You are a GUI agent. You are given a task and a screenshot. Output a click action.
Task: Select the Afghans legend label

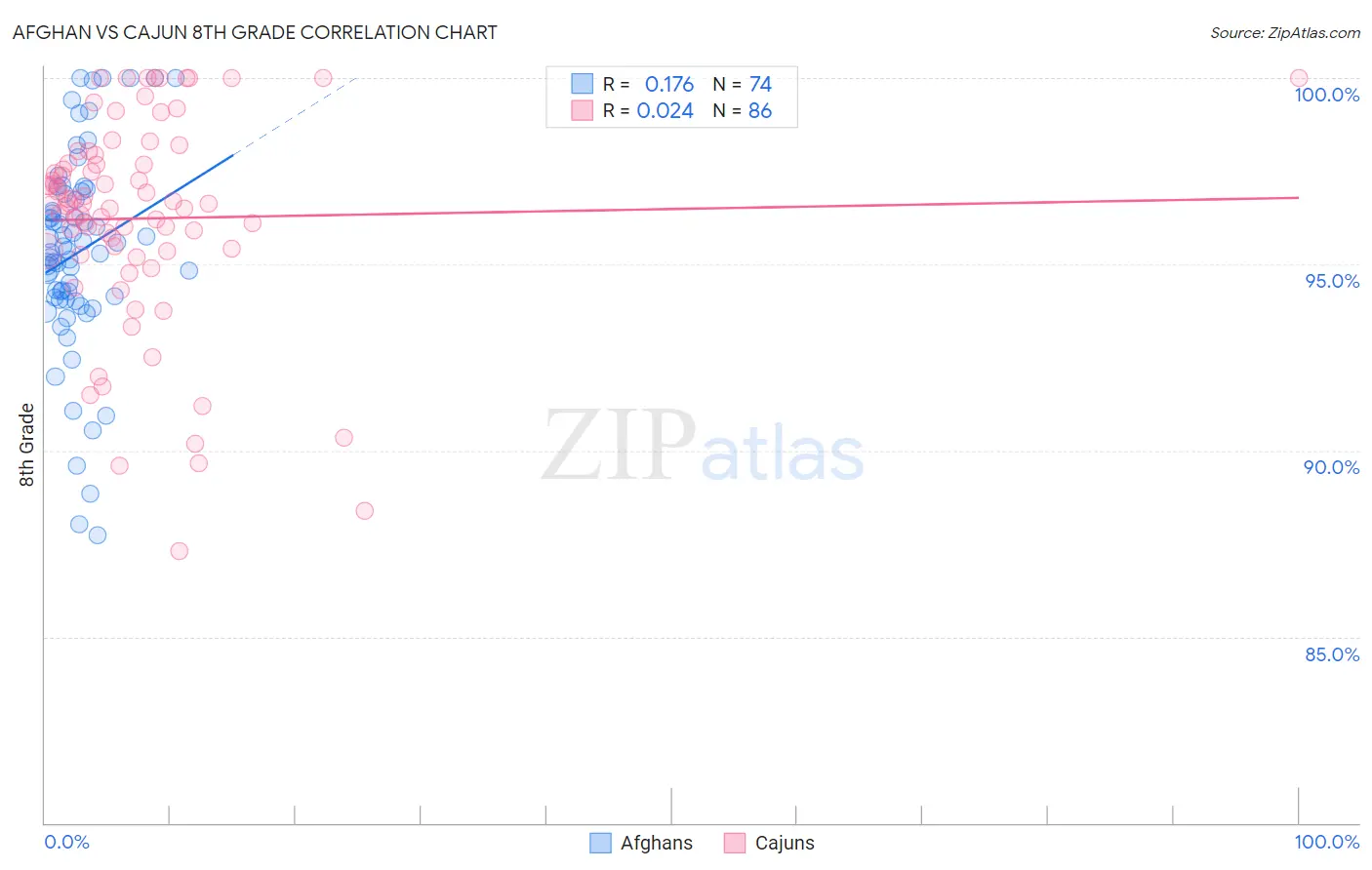(657, 843)
